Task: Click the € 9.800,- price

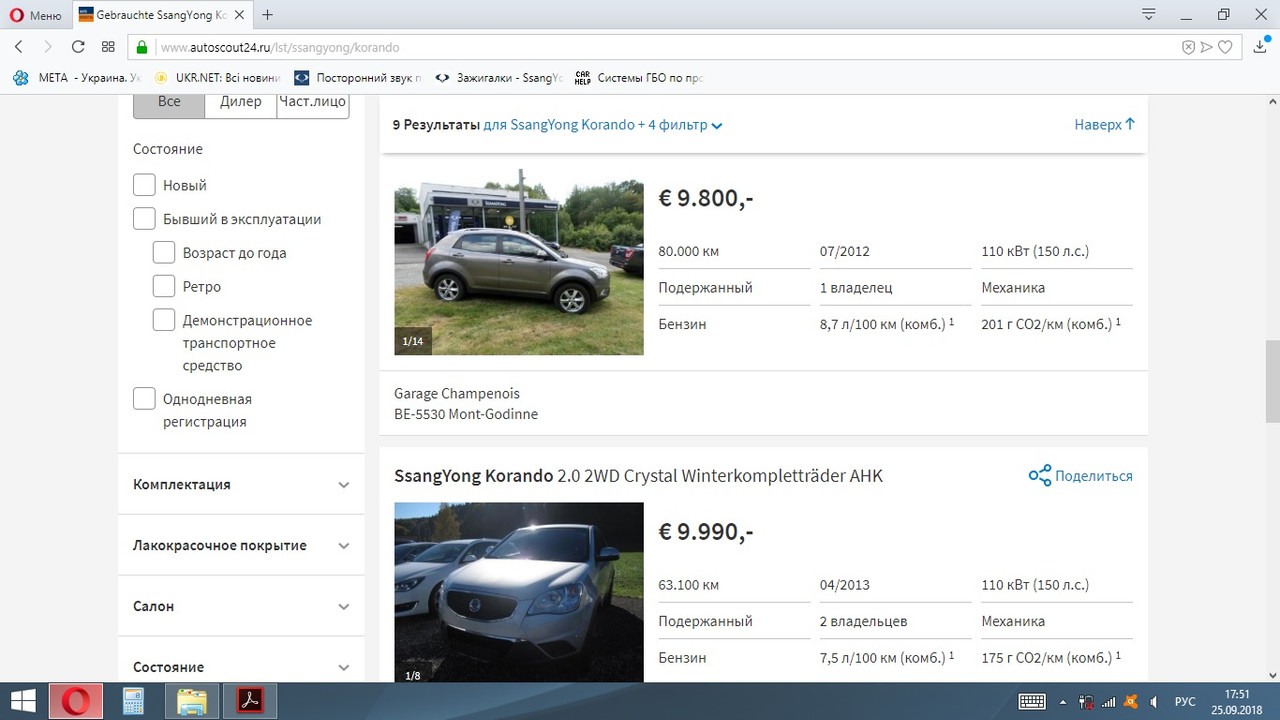Action: point(706,198)
